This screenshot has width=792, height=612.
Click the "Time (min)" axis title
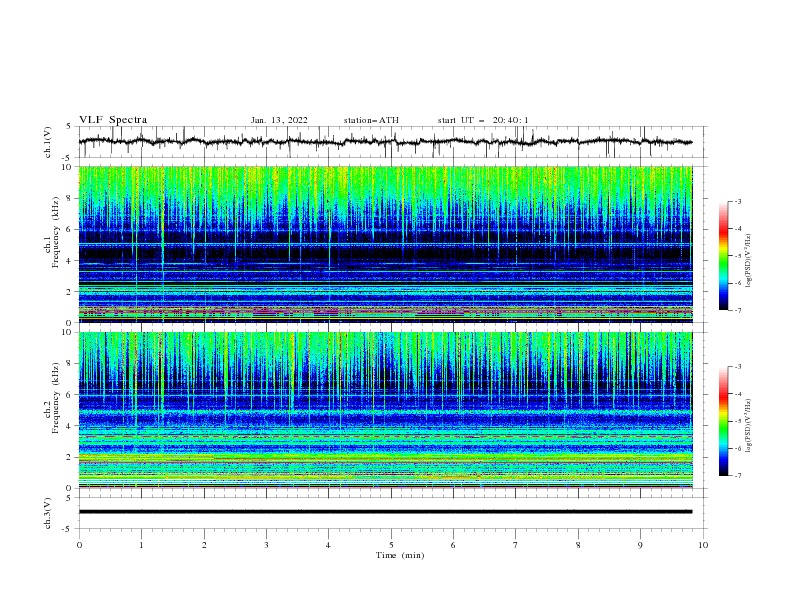(x=400, y=555)
